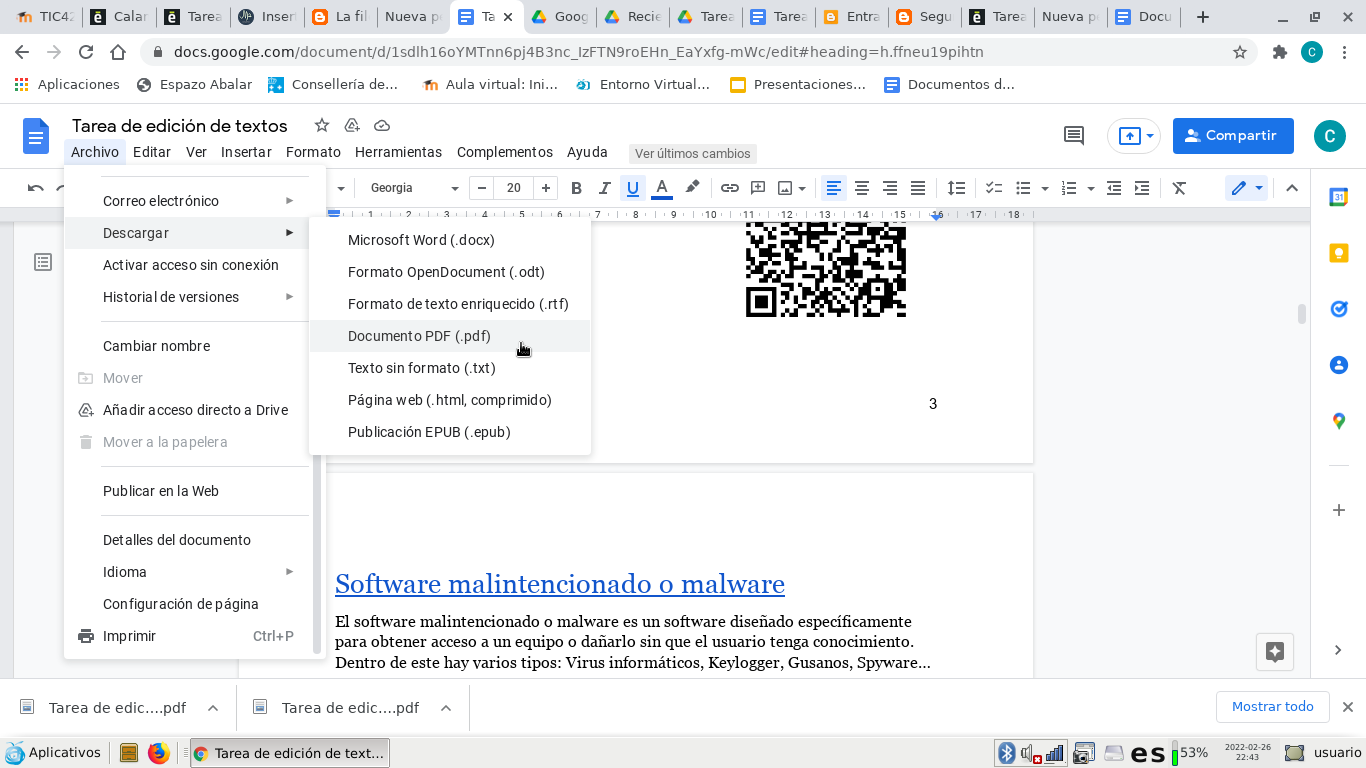Open the Google account avatar

click(1330, 136)
